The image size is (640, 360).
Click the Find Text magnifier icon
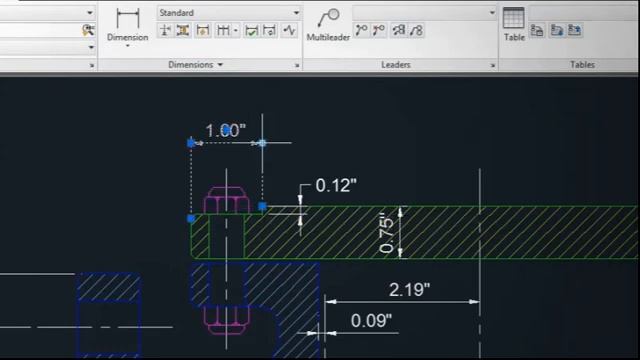click(89, 30)
